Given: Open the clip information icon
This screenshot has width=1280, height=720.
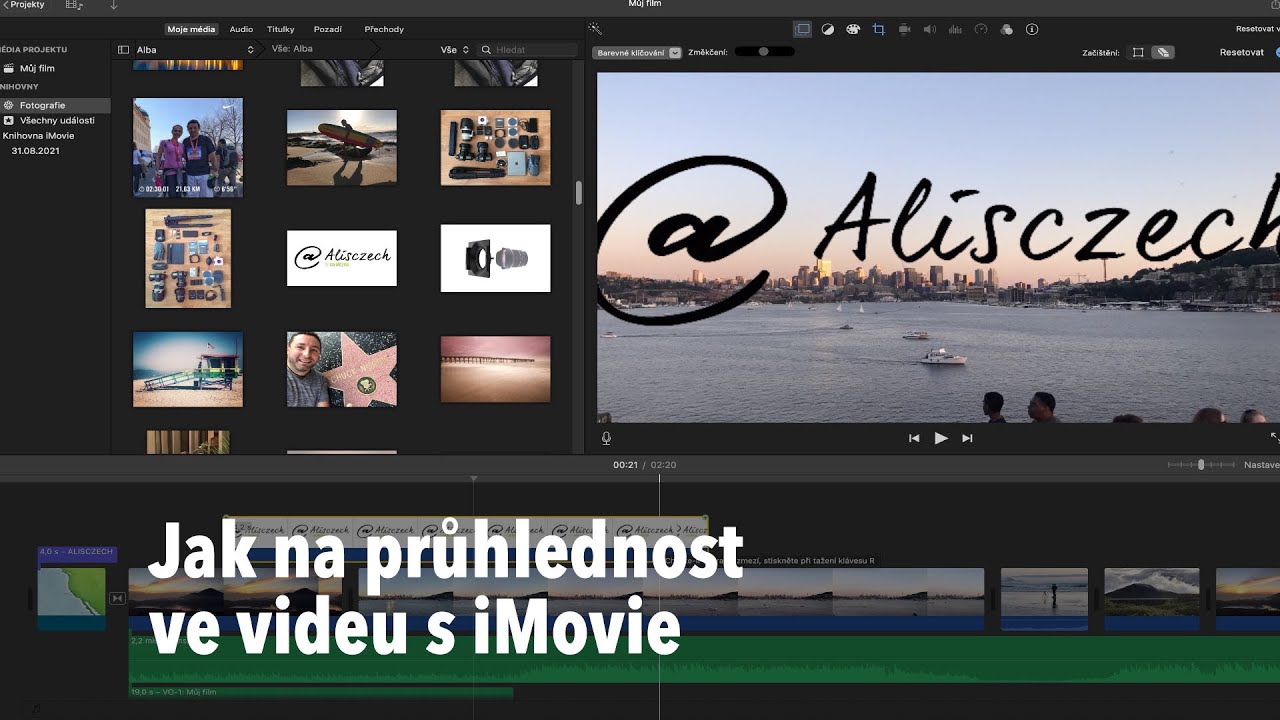Looking at the screenshot, I should pyautogui.click(x=1032, y=29).
